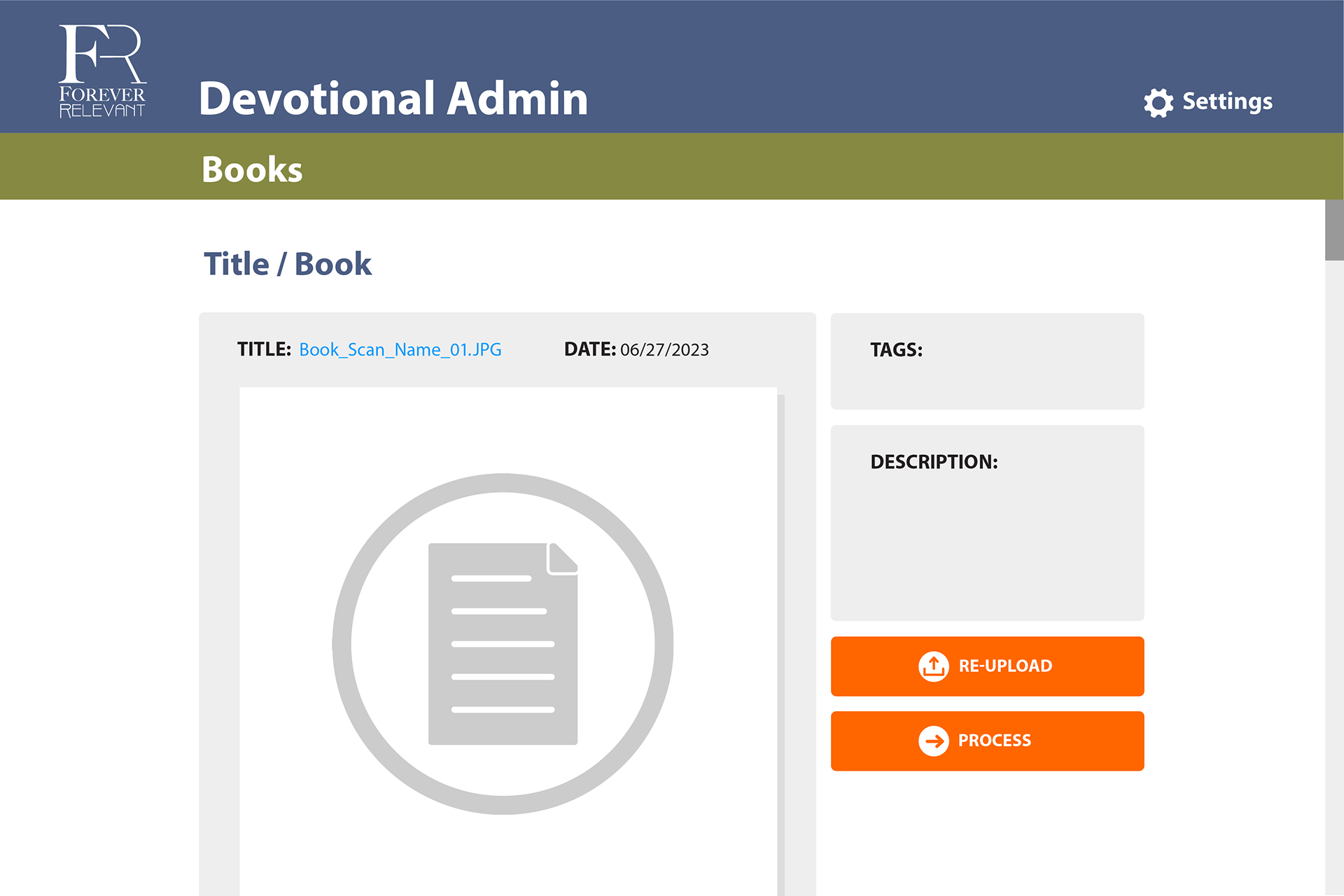Screen dimensions: 1344x896
Task: Open the Settings text link
Action: click(1227, 101)
